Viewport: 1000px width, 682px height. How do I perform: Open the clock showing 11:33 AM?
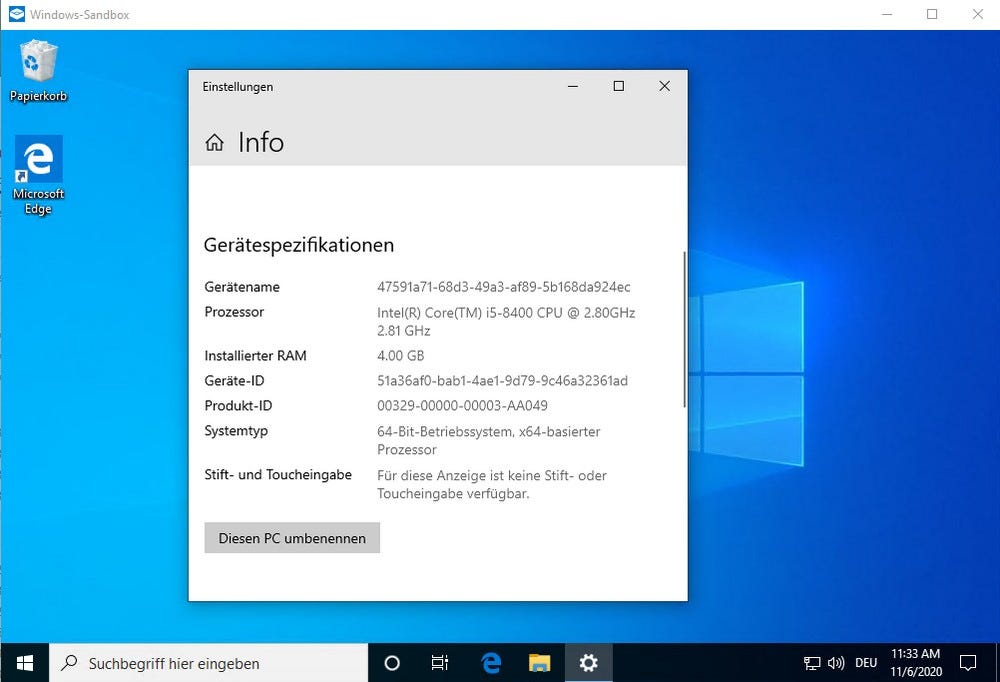916,663
